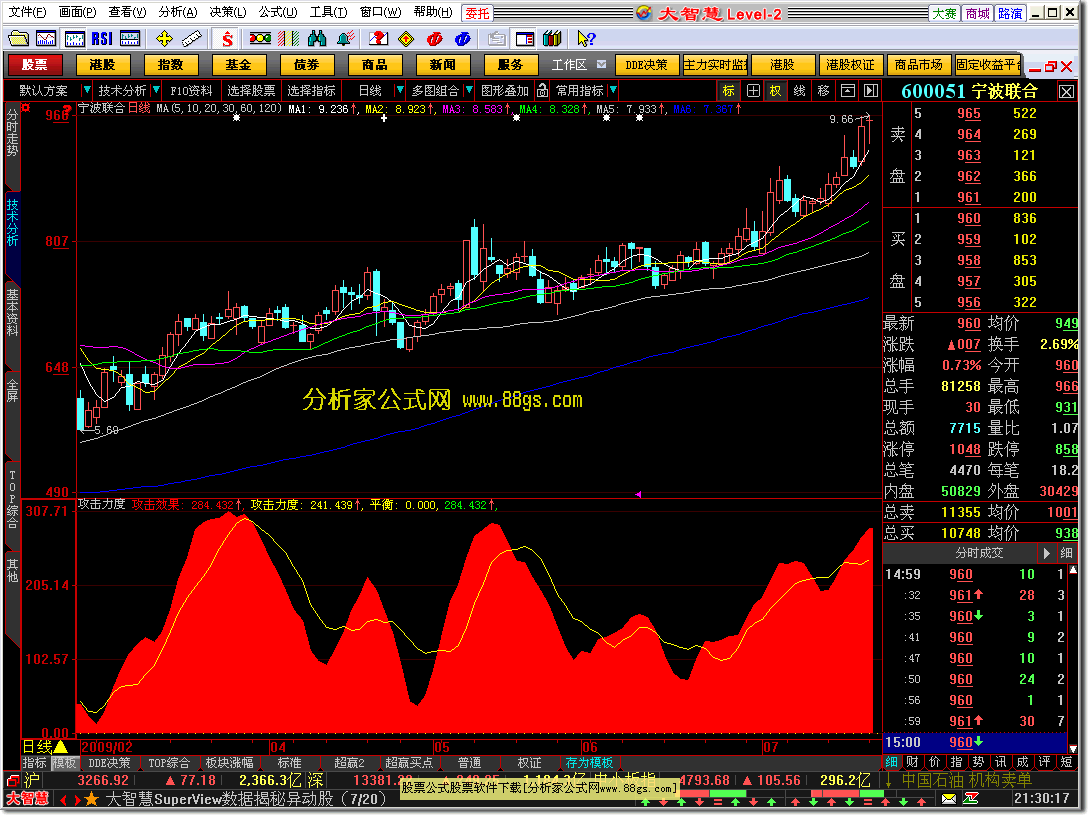
Task: Close the 600051 quote panel X icon
Action: [x=1067, y=91]
